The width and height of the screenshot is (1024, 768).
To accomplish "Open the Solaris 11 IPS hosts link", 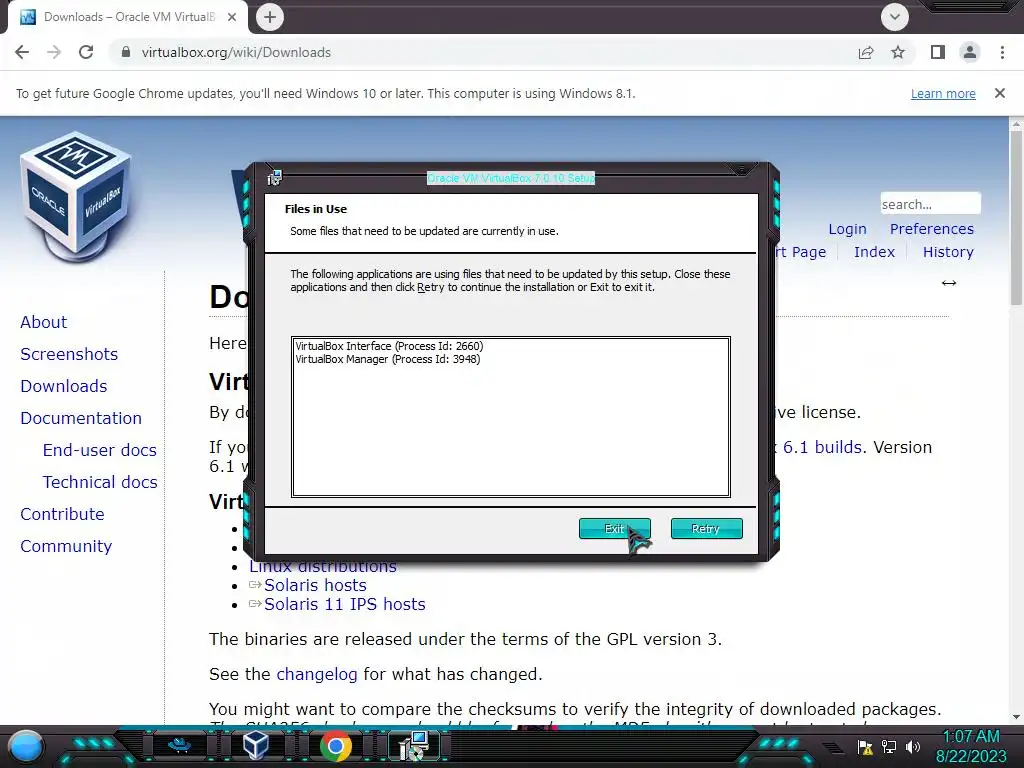I will tap(345, 604).
